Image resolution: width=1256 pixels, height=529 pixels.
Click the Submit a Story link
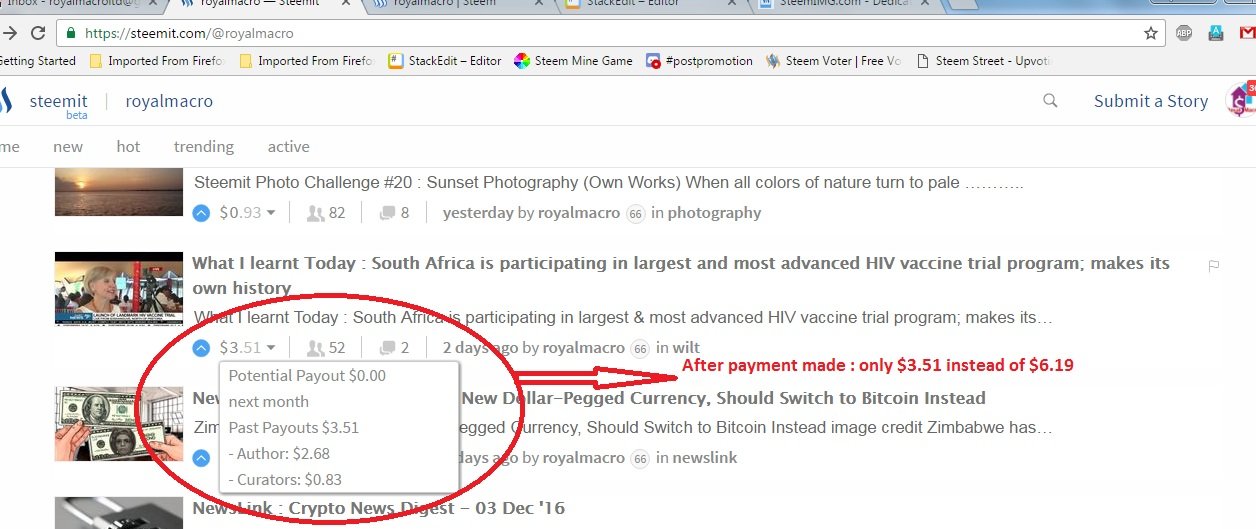[1151, 101]
